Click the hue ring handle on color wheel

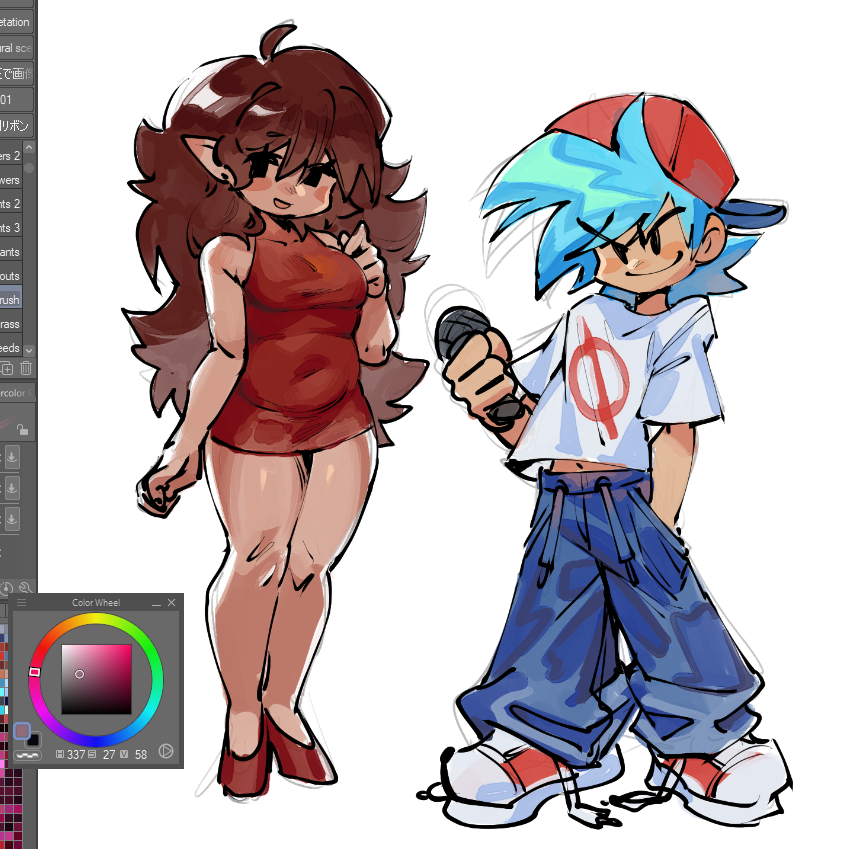[x=34, y=672]
